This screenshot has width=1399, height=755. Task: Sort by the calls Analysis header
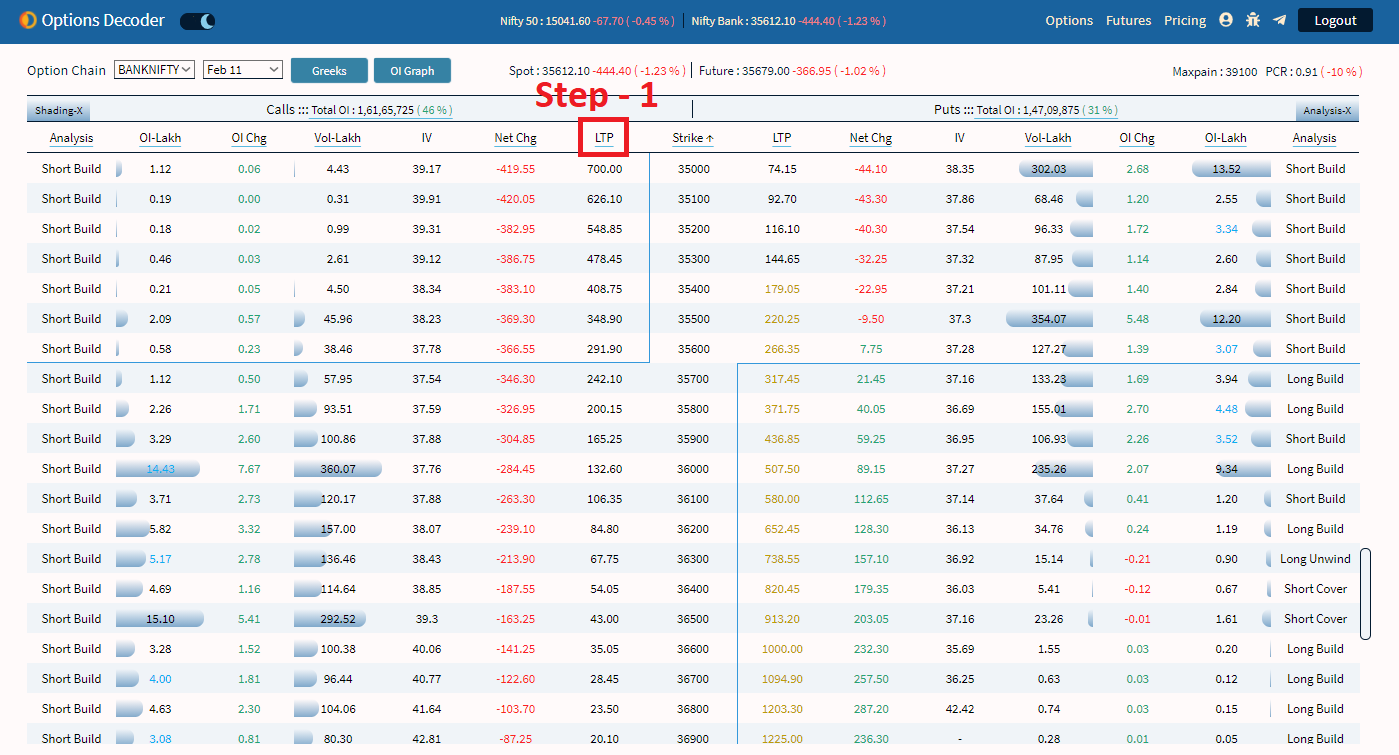pyautogui.click(x=71, y=138)
